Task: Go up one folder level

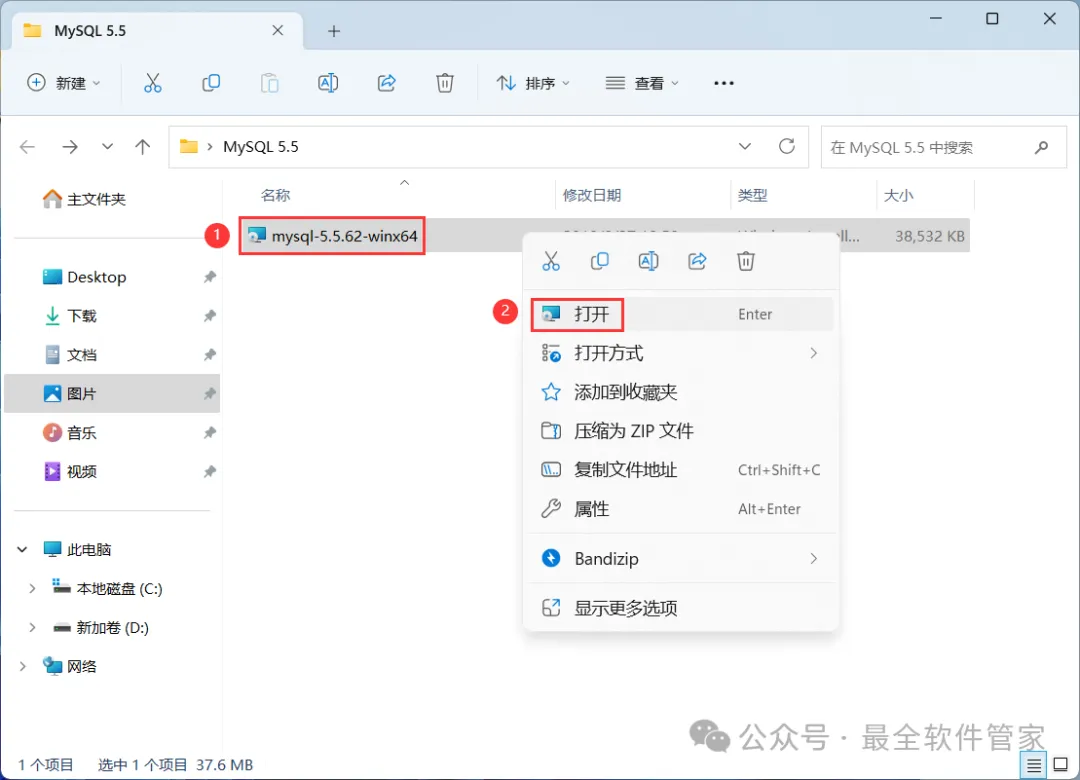Action: (143, 147)
